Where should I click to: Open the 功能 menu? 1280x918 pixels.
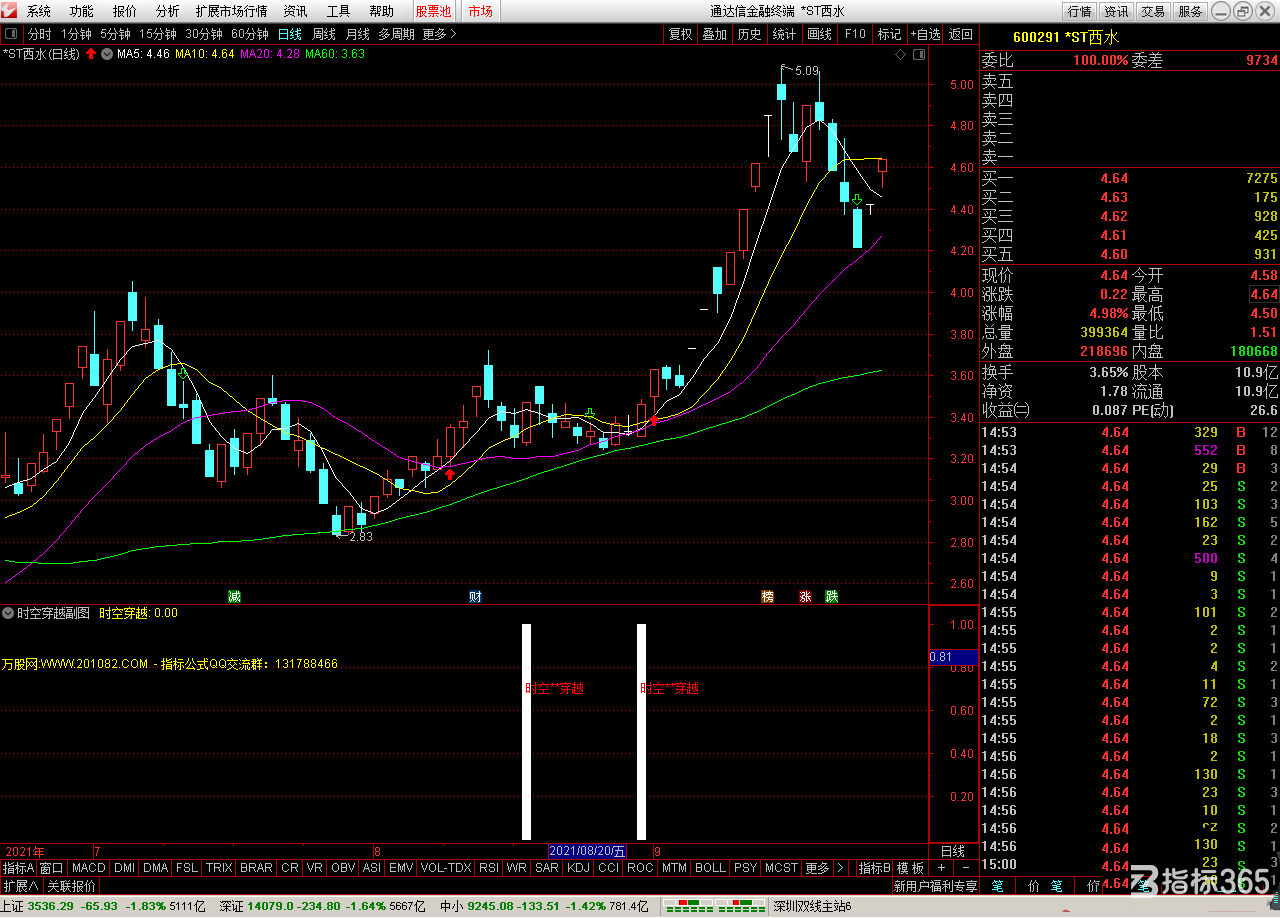click(82, 12)
